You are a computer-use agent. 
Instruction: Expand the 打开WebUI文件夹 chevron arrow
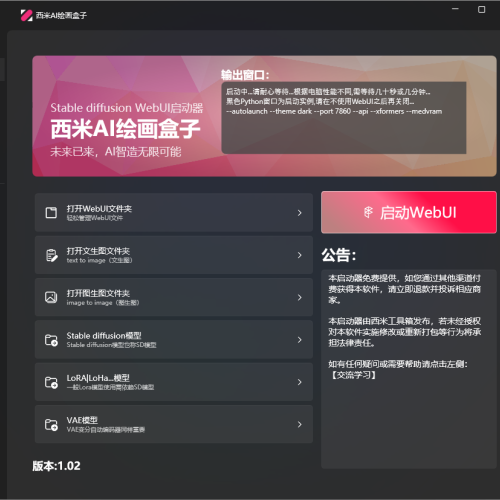(299, 213)
